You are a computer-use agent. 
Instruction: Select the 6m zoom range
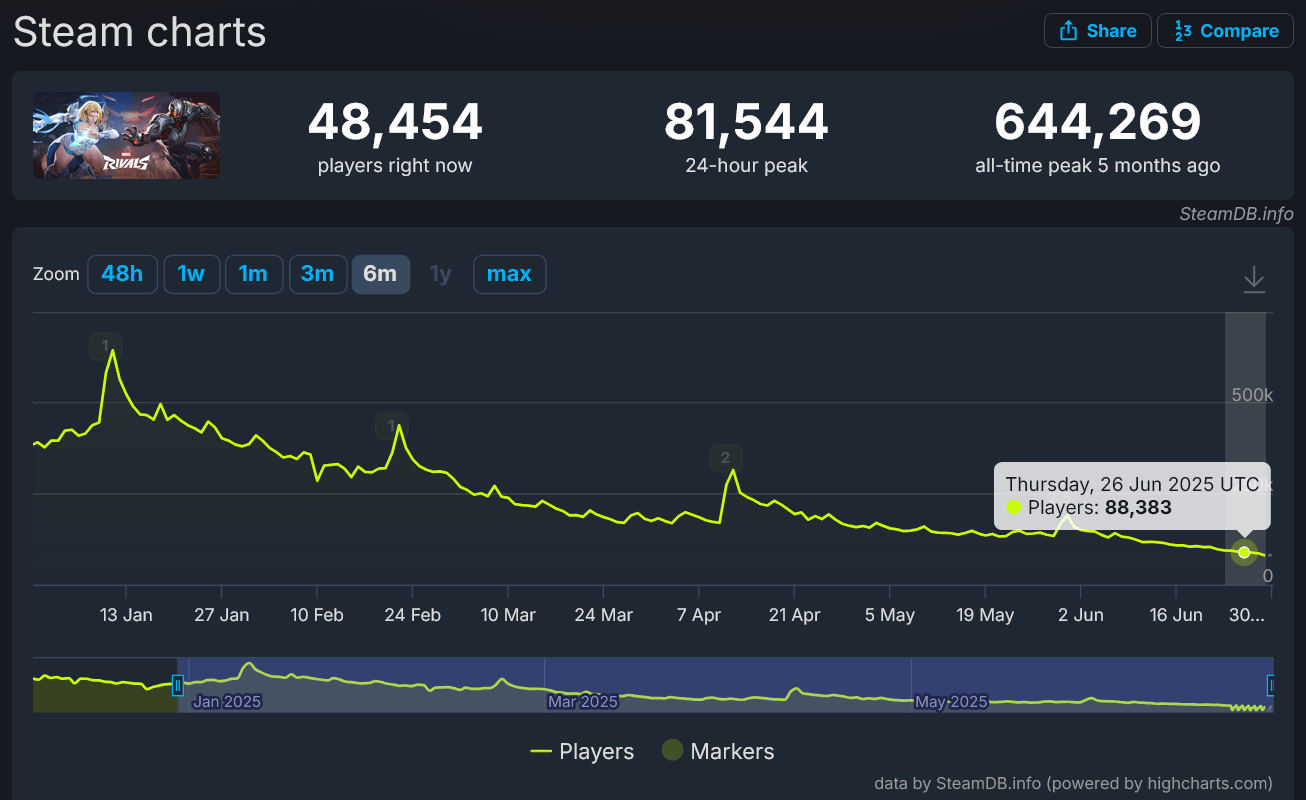tap(380, 274)
